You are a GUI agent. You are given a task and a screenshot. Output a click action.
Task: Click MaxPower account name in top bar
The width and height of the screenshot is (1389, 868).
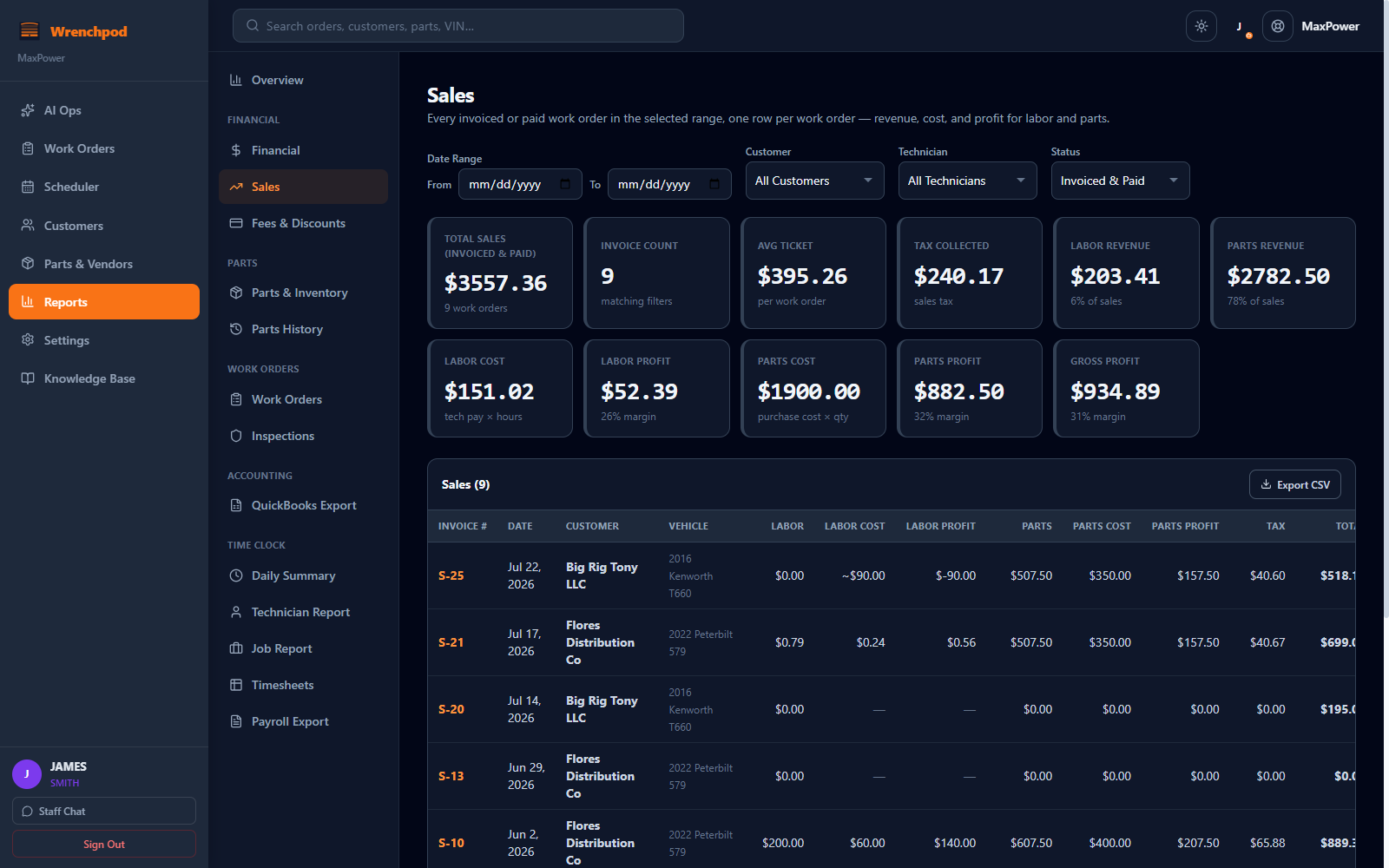tap(1330, 26)
